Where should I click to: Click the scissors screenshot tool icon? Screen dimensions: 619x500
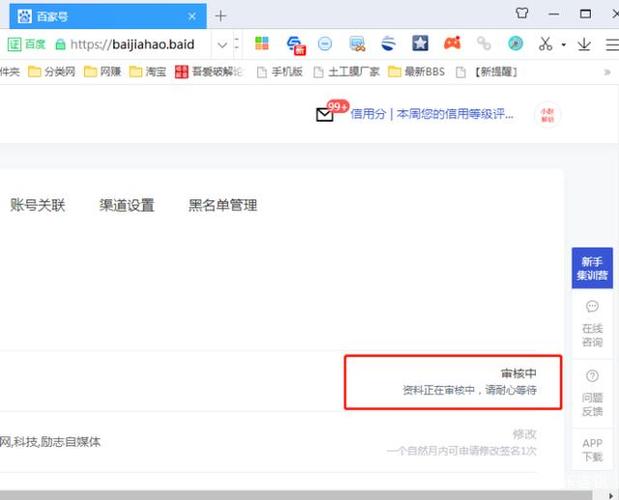pyautogui.click(x=545, y=44)
